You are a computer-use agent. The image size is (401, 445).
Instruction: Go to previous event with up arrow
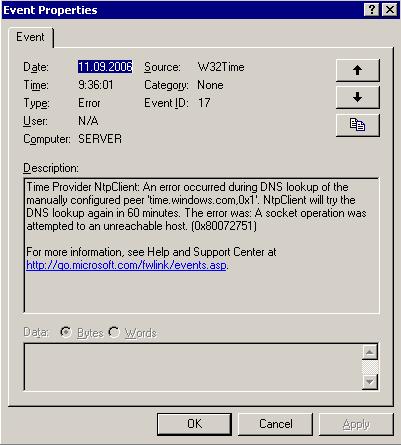coord(358,70)
